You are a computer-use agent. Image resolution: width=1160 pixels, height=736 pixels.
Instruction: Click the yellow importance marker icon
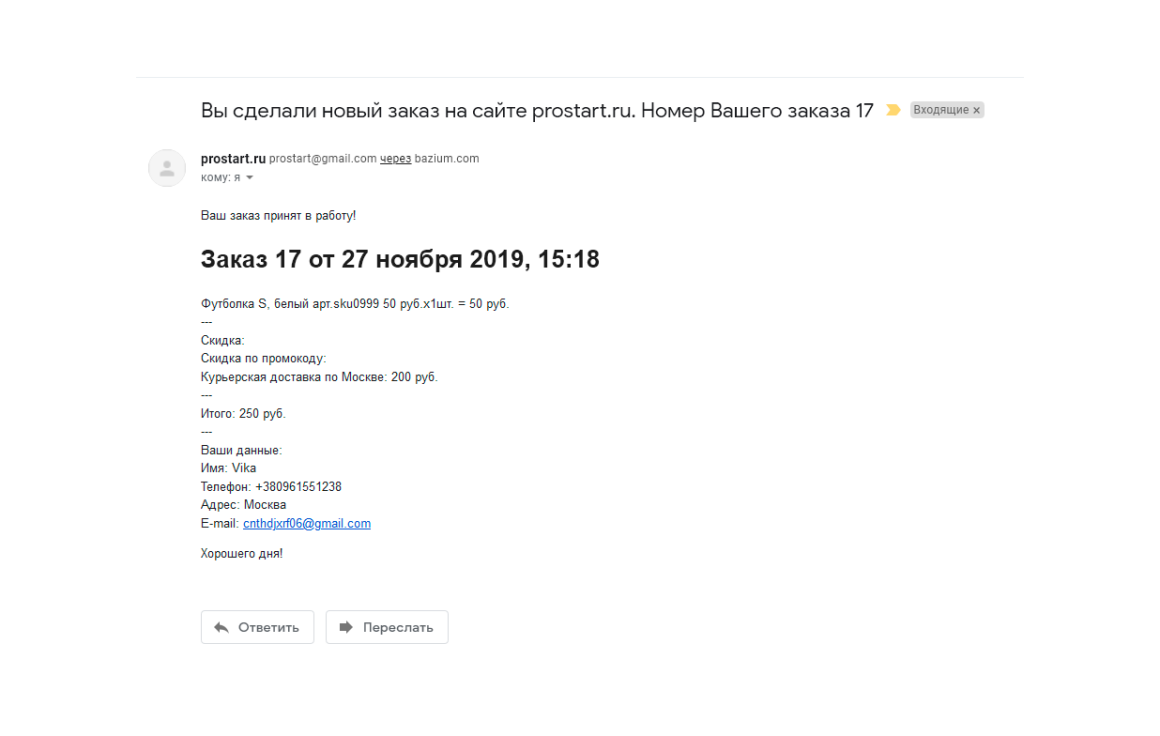[893, 110]
